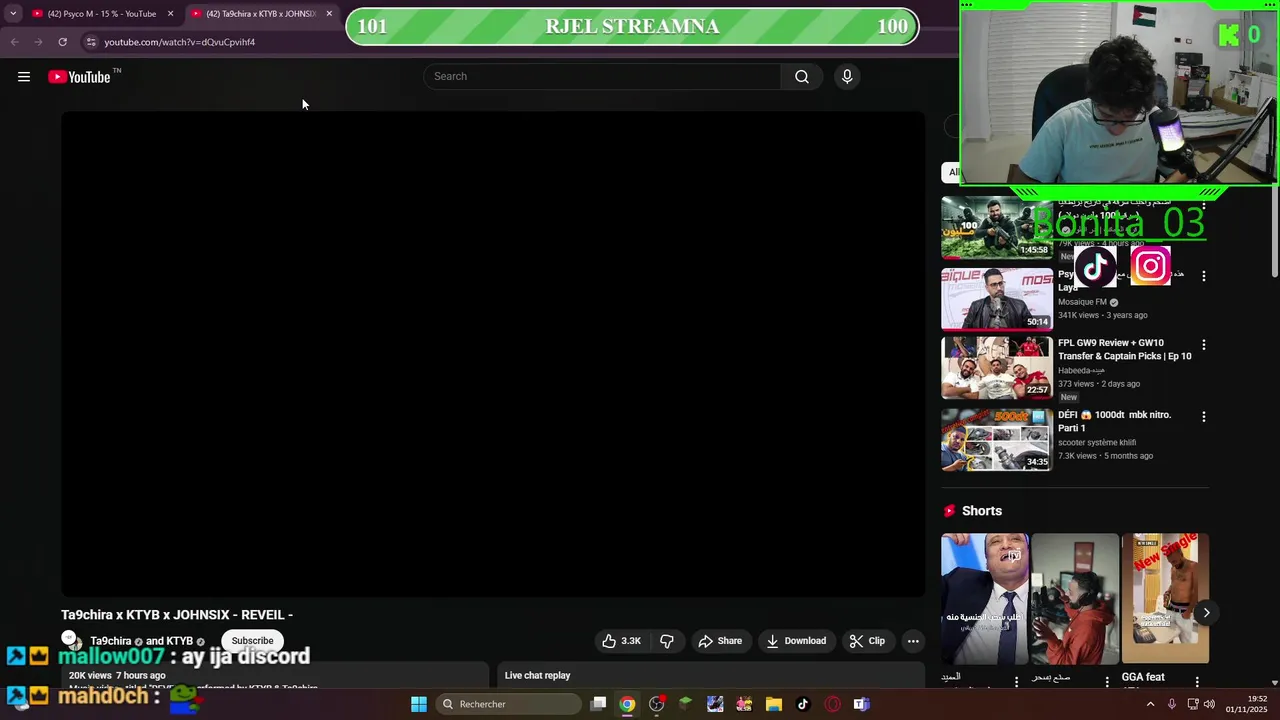
Task: Open DÉFI 1000dt mbk nitro title
Action: click(1114, 421)
